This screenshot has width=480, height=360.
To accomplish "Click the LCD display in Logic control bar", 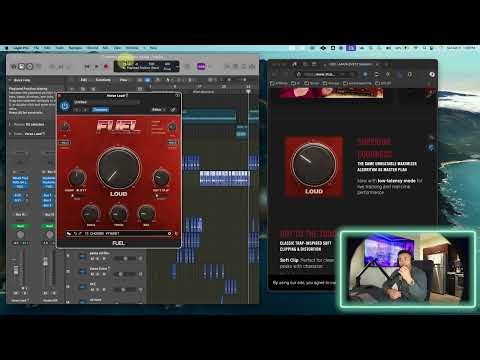I will click(x=147, y=66).
